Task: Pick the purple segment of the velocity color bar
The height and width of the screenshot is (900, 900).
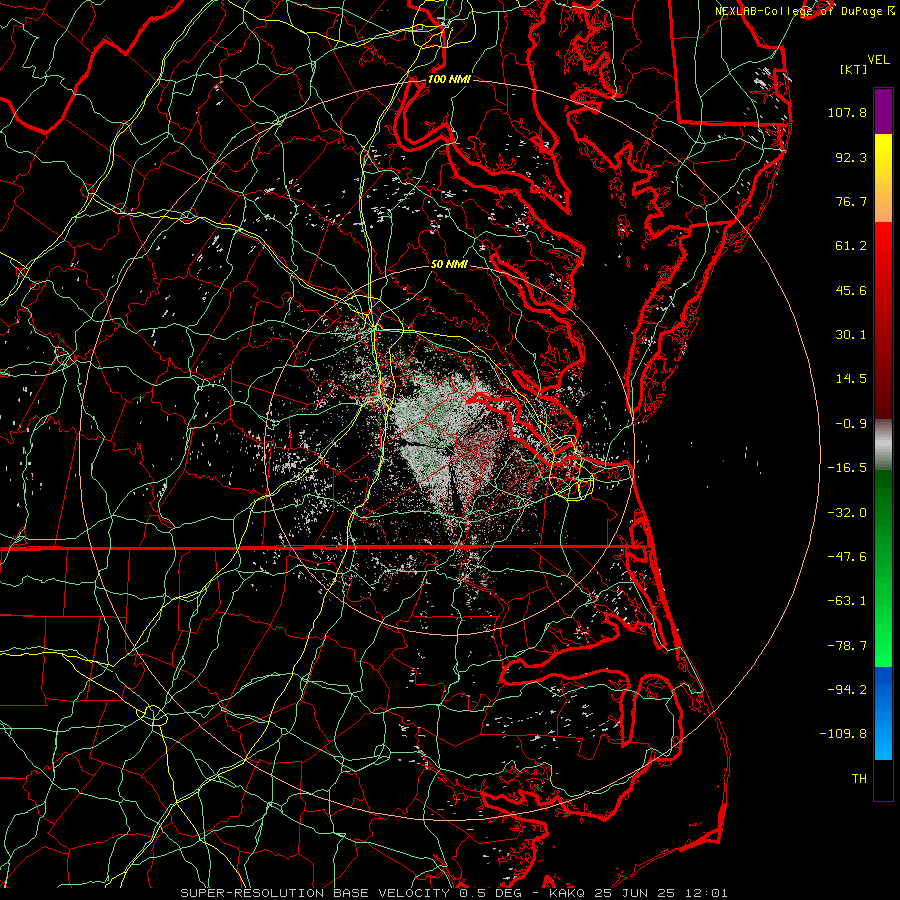Action: [883, 111]
